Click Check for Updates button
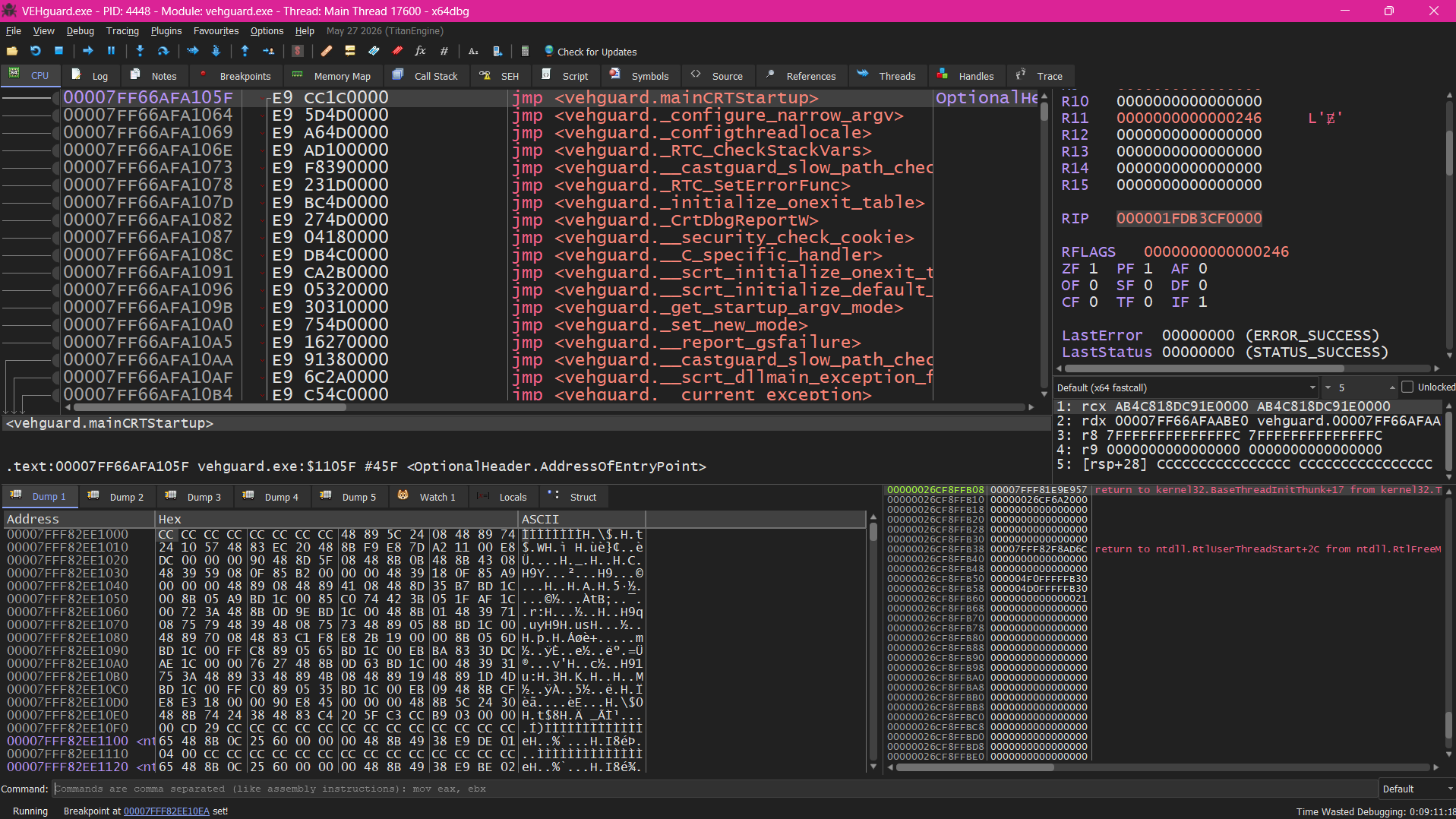 point(590,52)
